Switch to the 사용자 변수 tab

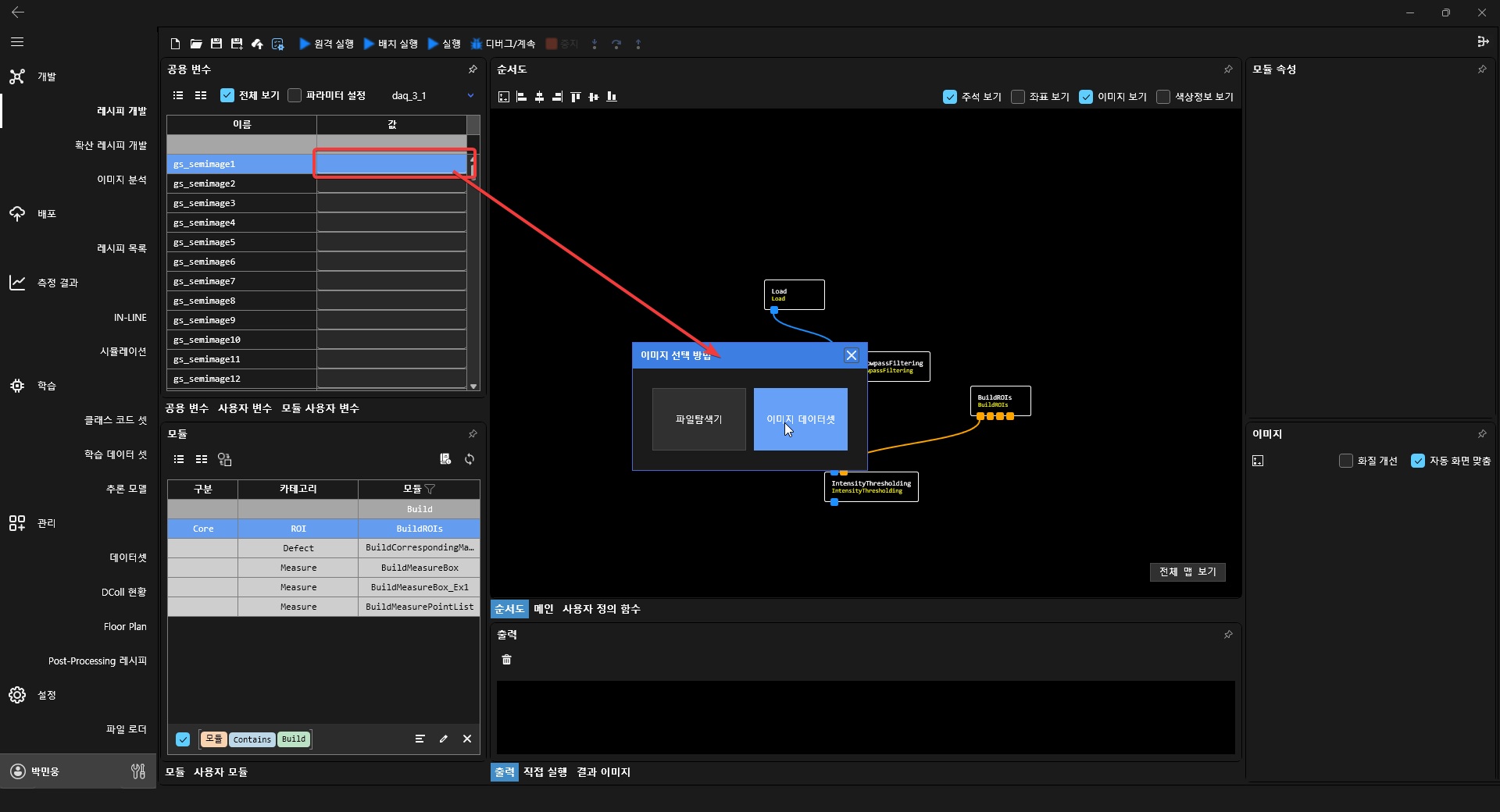click(x=245, y=408)
